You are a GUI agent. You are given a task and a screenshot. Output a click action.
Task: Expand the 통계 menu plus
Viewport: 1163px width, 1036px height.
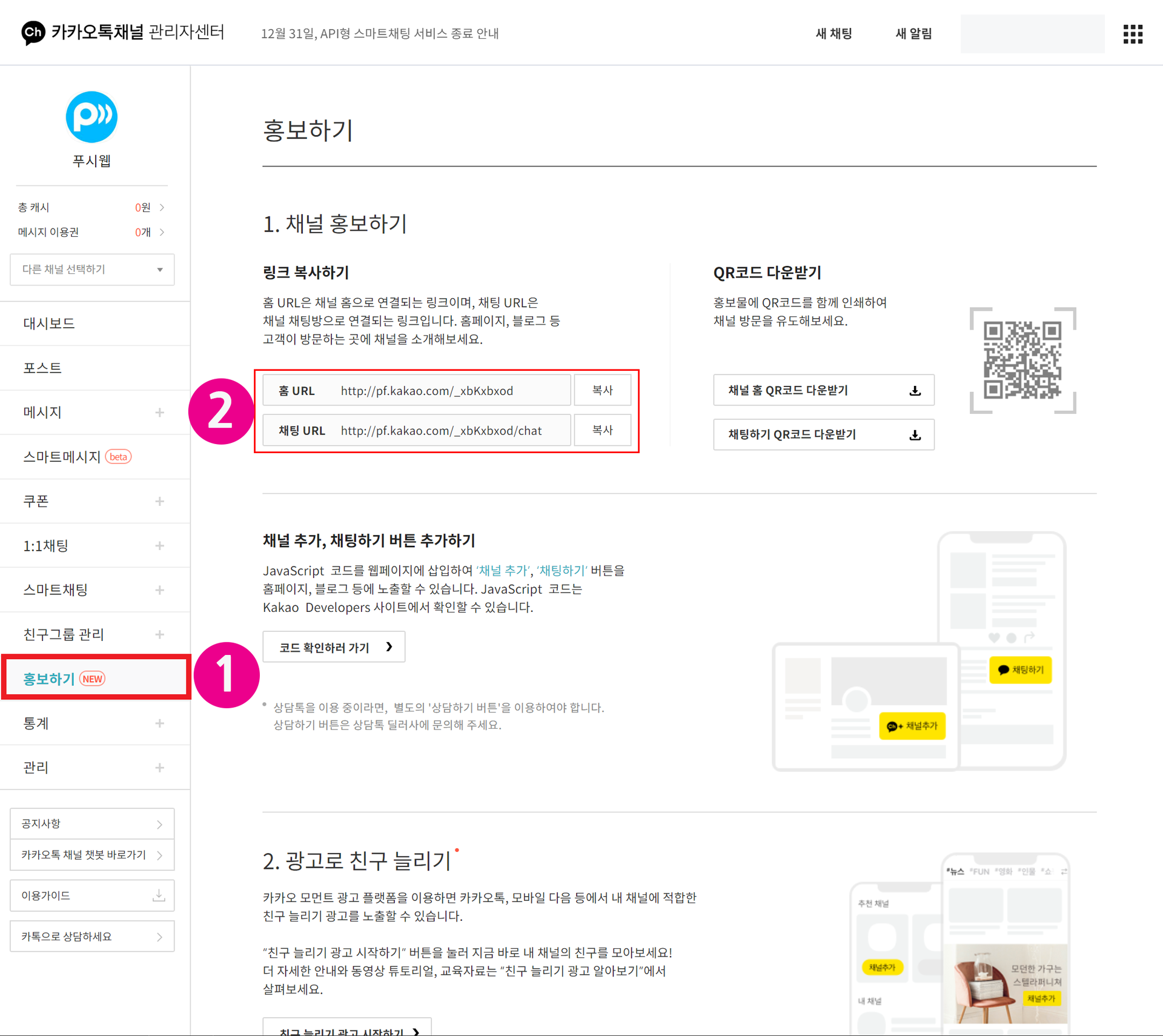tap(159, 723)
